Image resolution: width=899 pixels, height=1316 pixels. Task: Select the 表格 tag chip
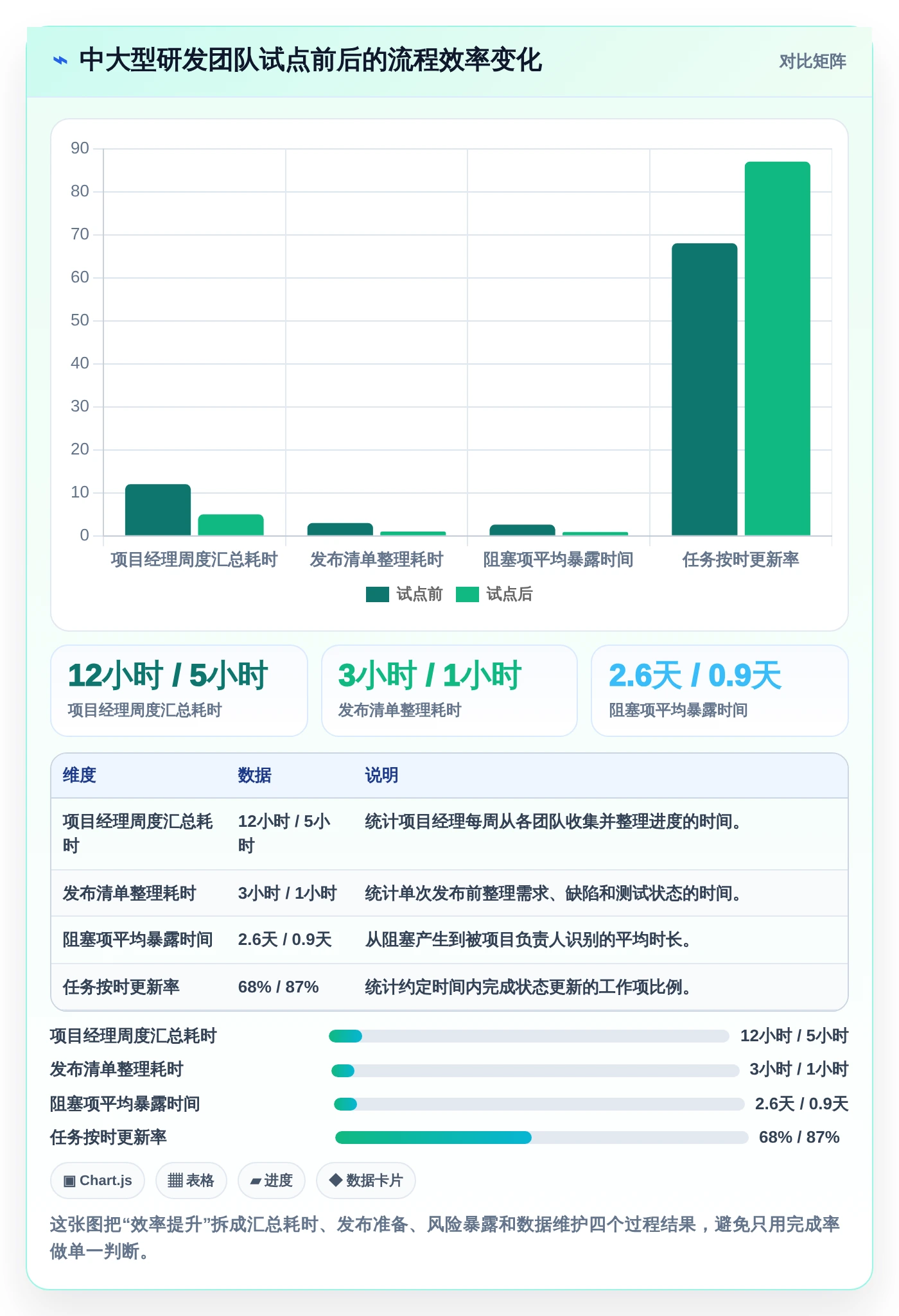coord(191,1181)
